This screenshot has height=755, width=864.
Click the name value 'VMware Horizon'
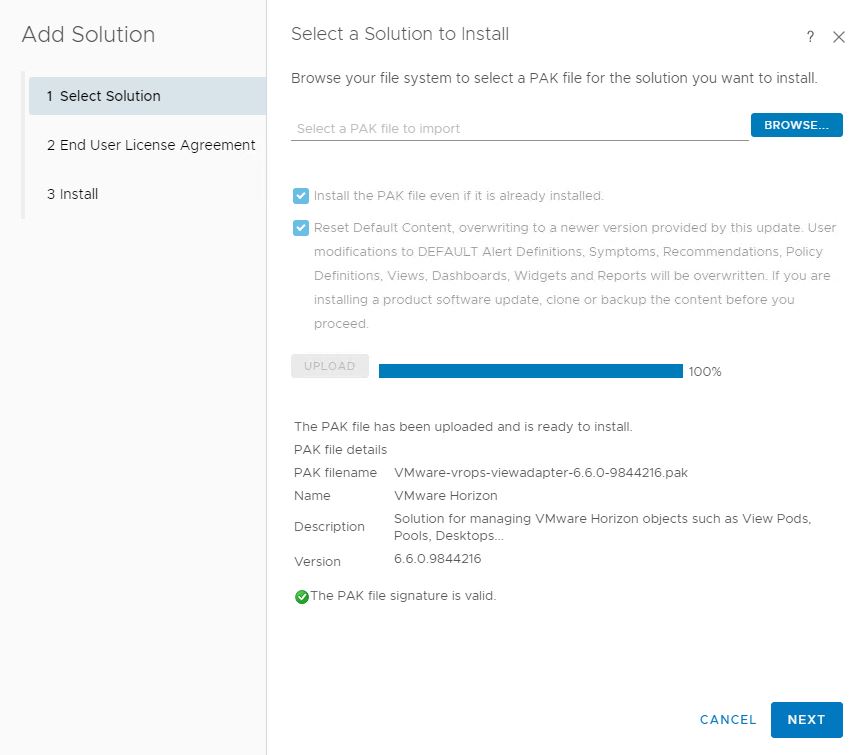[446, 495]
